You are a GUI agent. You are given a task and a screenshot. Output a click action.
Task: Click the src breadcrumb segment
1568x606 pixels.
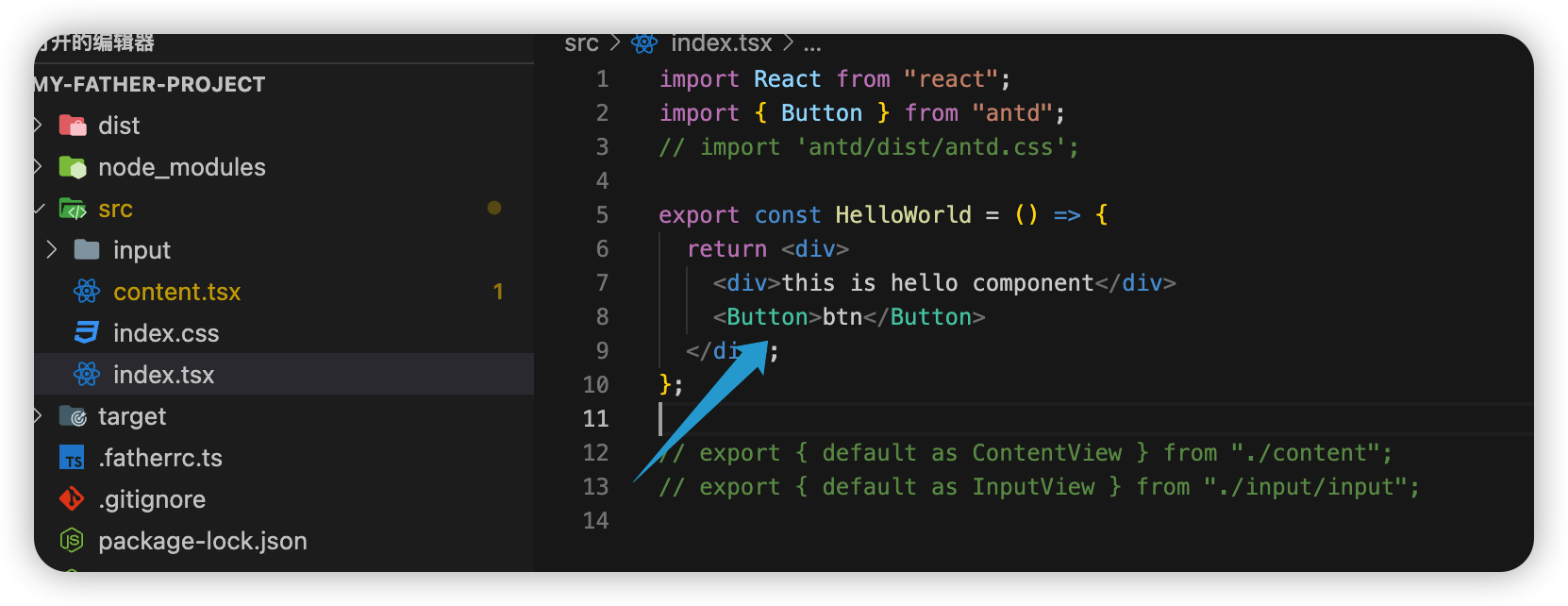(x=581, y=43)
